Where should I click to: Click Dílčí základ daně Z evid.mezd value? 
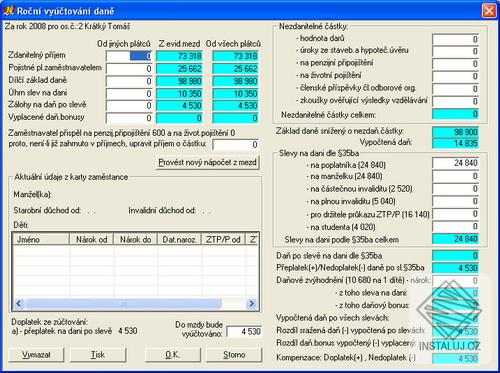pos(179,81)
